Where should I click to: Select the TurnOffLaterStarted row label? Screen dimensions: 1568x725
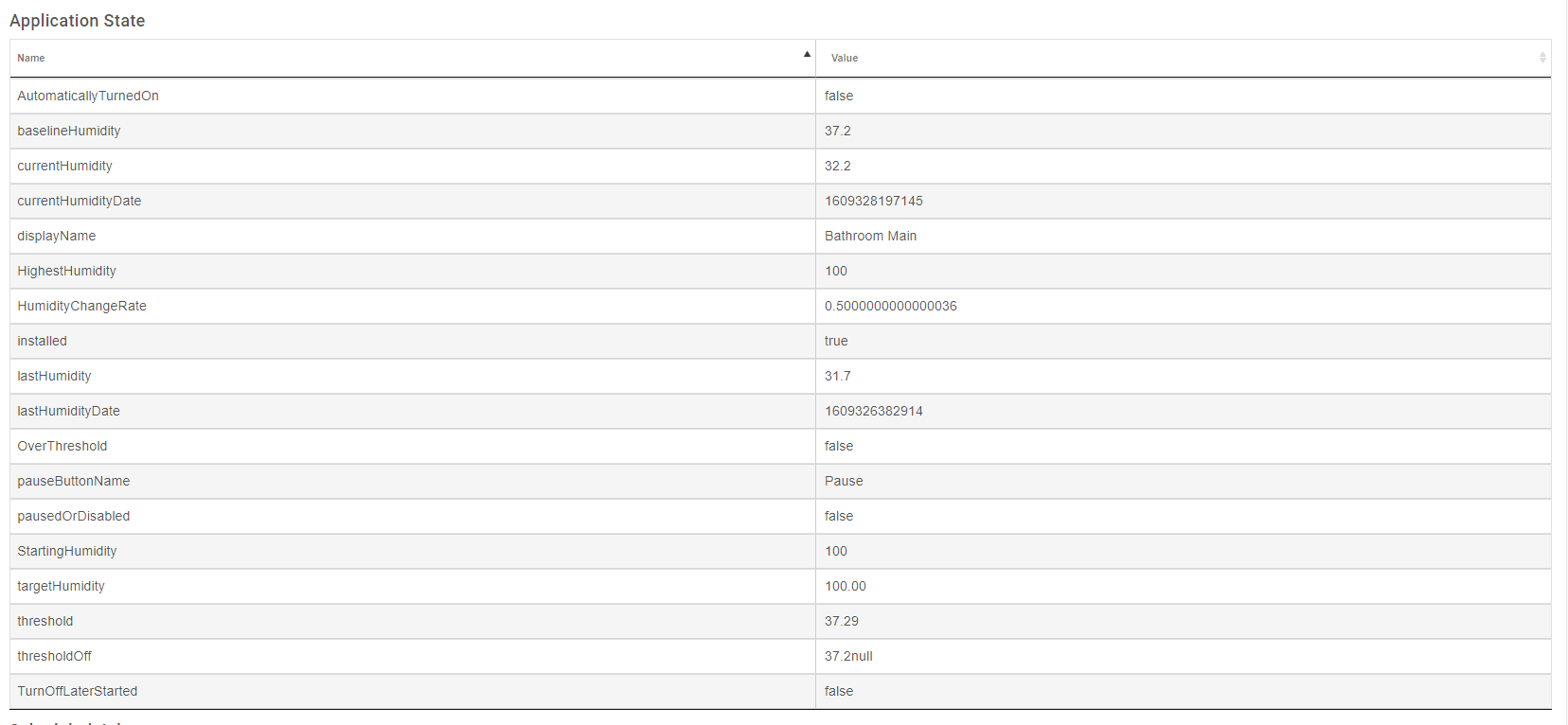pos(78,691)
